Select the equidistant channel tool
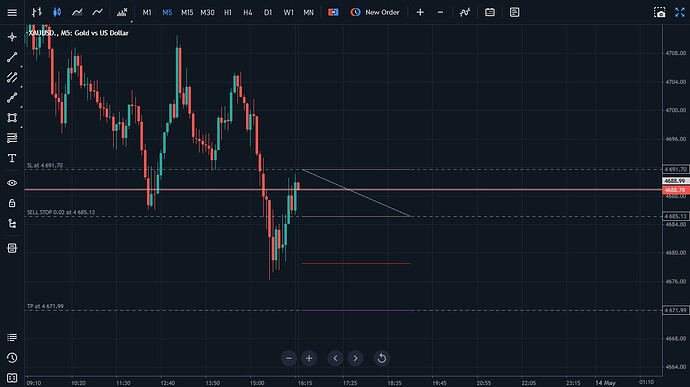The image size is (690, 387). click(x=12, y=77)
